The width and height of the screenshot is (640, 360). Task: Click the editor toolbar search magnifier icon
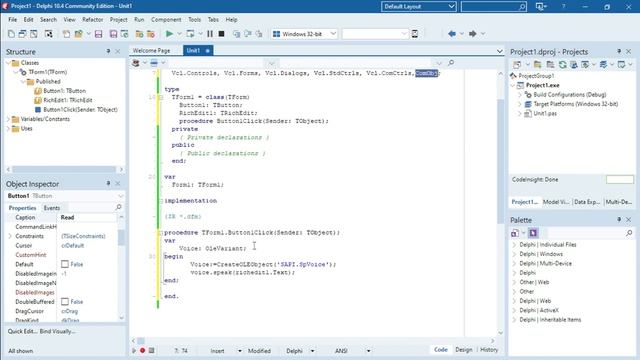click(451, 63)
